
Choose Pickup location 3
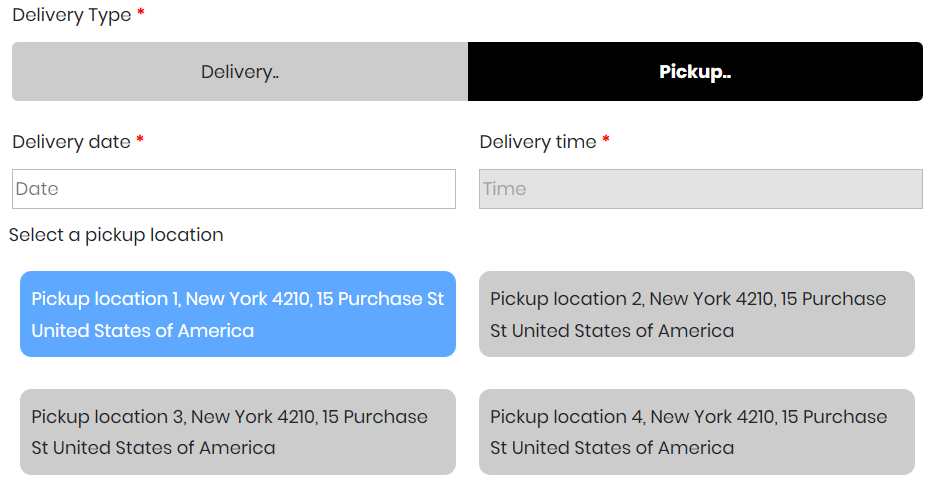[x=238, y=432]
